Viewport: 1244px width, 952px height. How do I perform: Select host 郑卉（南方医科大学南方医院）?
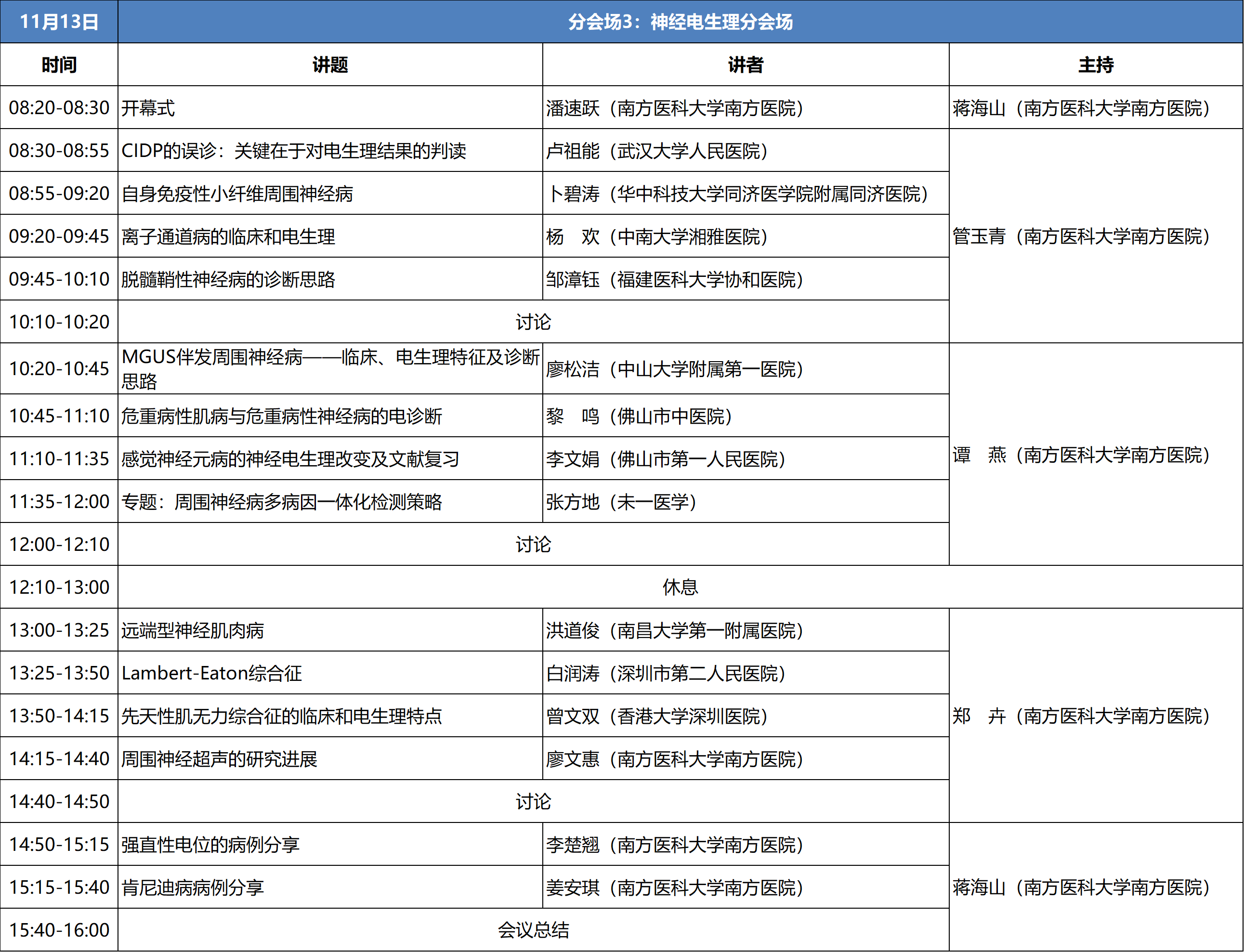[x=1096, y=716]
